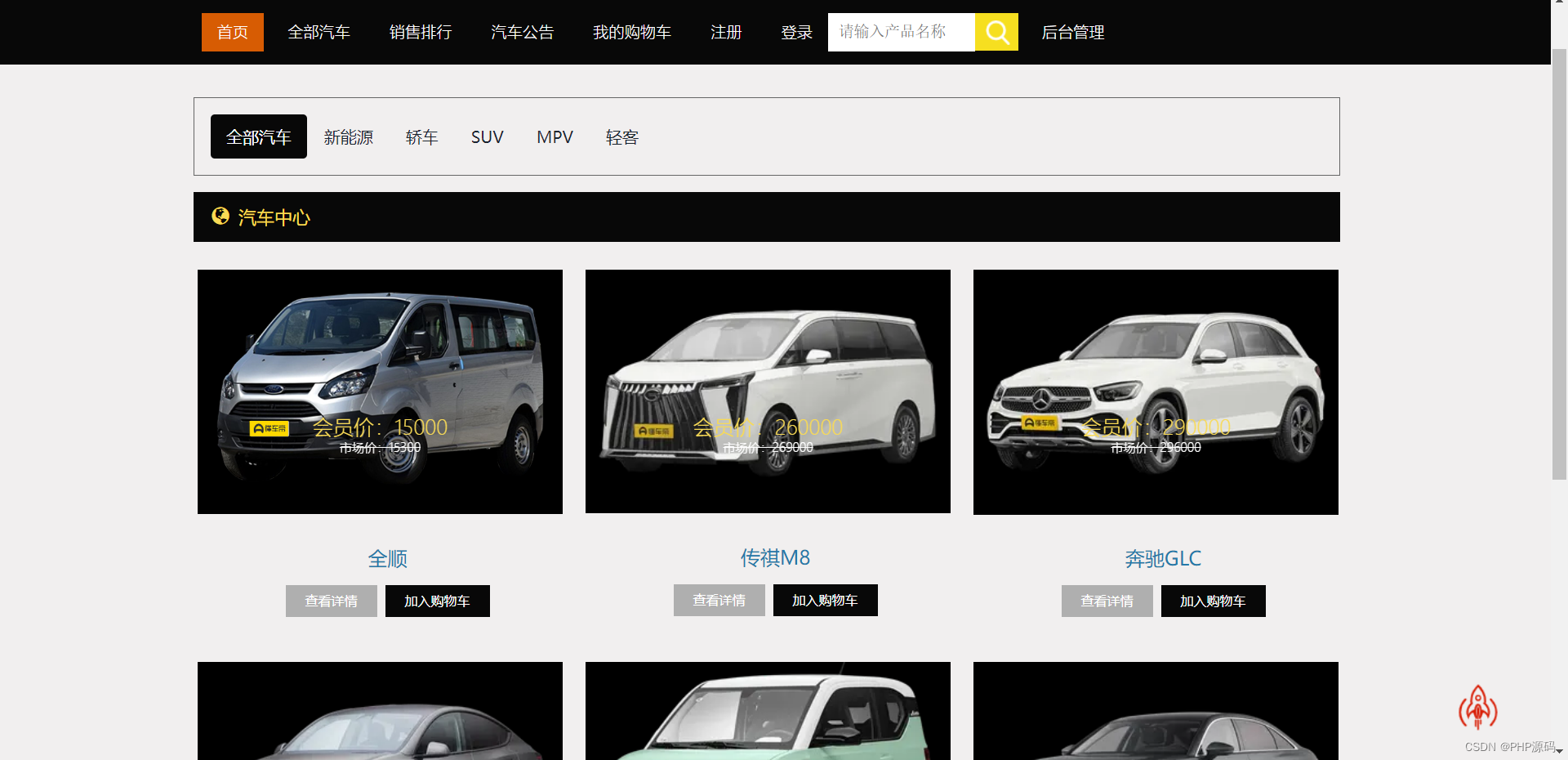1568x760 pixels.
Task: Click the globe icon beside 汽车中心
Action: click(220, 216)
